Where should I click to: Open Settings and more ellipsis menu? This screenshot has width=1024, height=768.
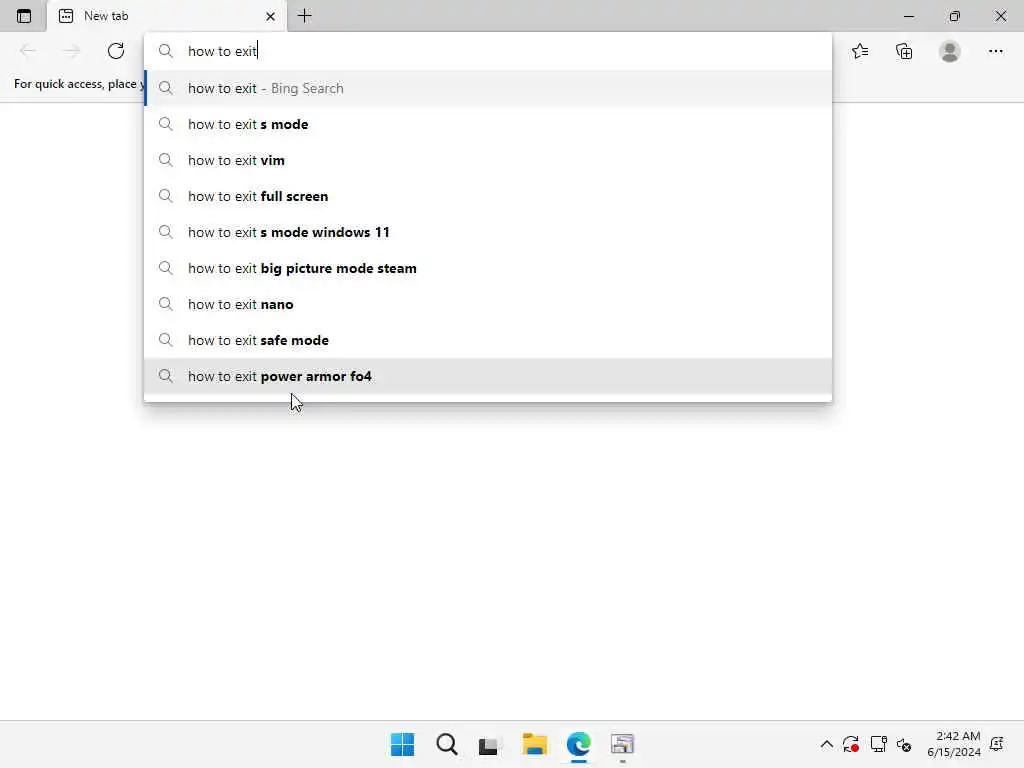(x=995, y=51)
